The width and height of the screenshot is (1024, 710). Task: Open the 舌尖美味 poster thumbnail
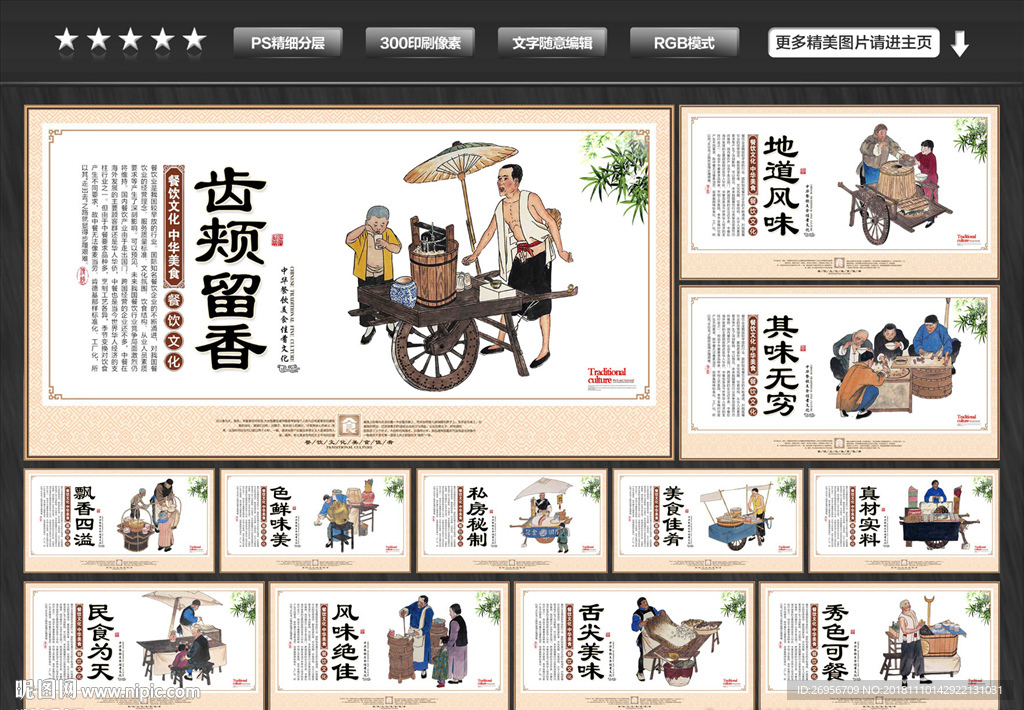(x=635, y=645)
